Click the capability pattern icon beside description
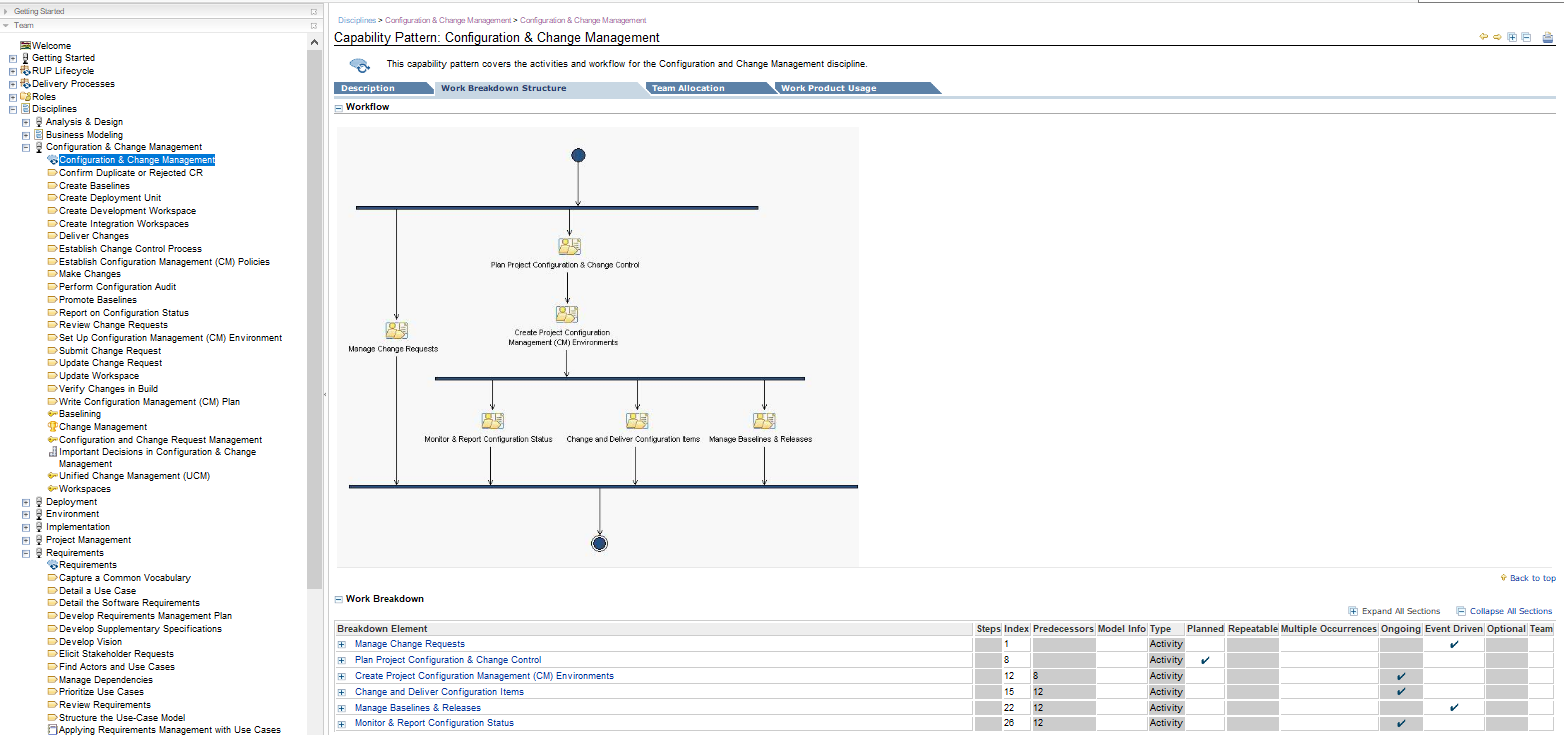The image size is (1564, 735). 359,66
